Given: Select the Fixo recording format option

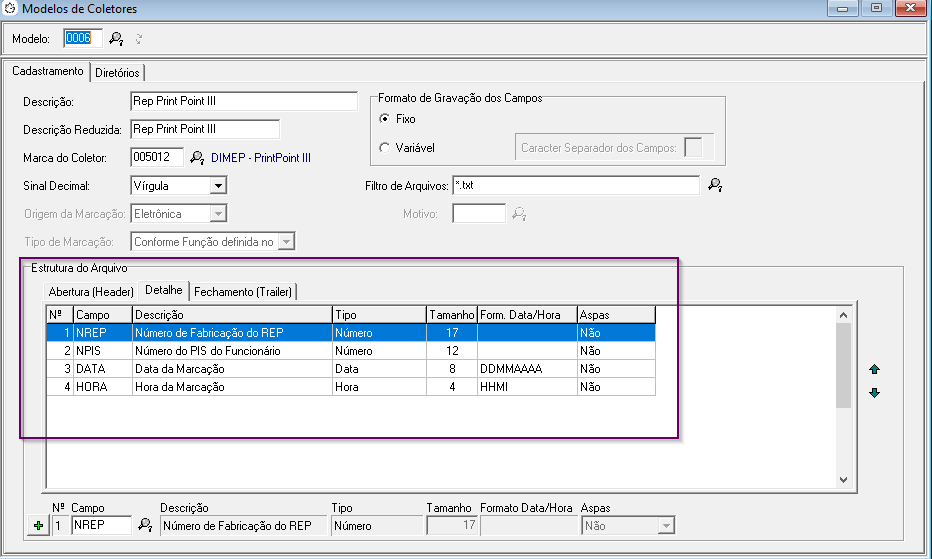Looking at the screenshot, I should tap(385, 119).
